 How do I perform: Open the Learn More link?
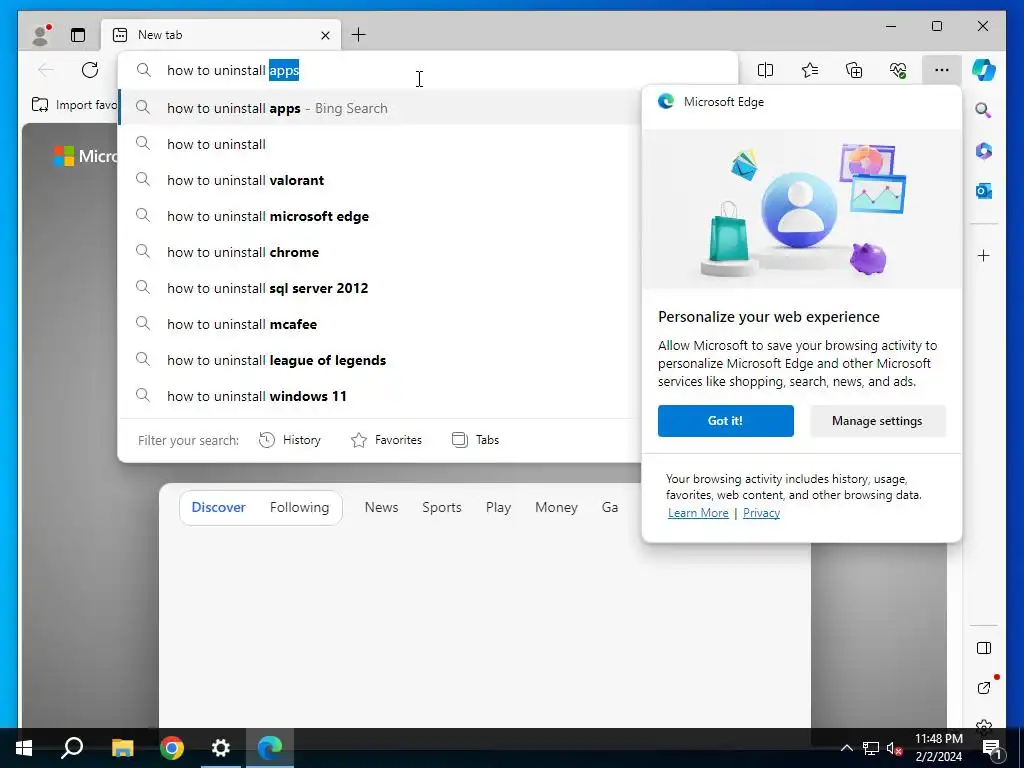(698, 513)
